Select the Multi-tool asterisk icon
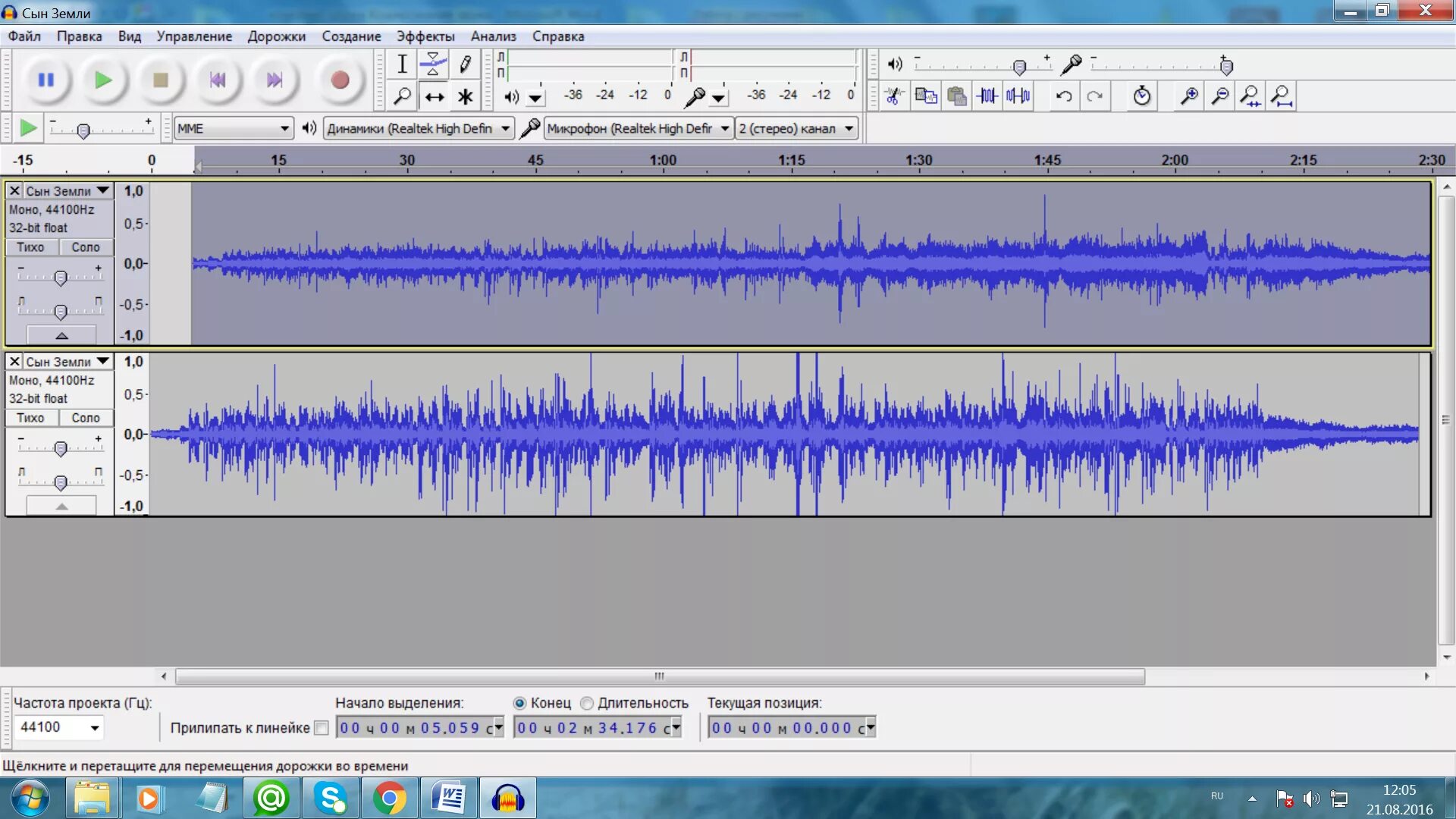The height and width of the screenshot is (819, 1456). [x=465, y=96]
